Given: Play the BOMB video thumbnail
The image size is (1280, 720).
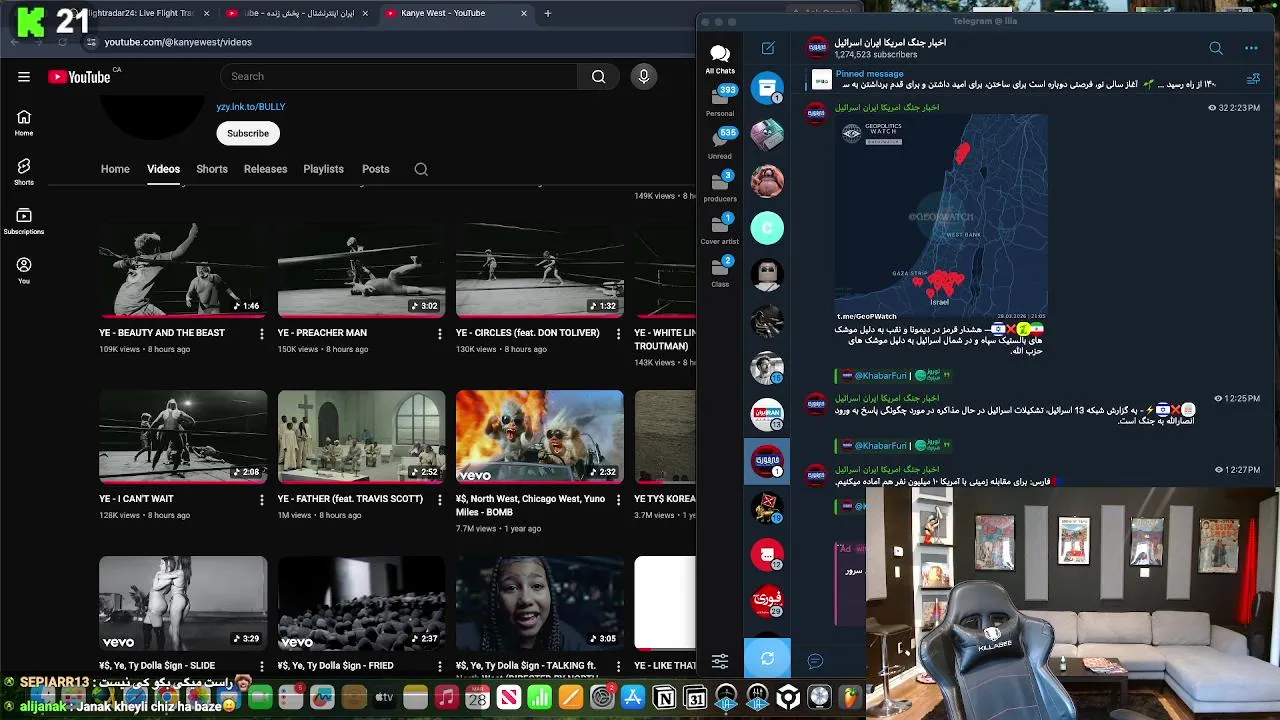Looking at the screenshot, I should pos(539,436).
